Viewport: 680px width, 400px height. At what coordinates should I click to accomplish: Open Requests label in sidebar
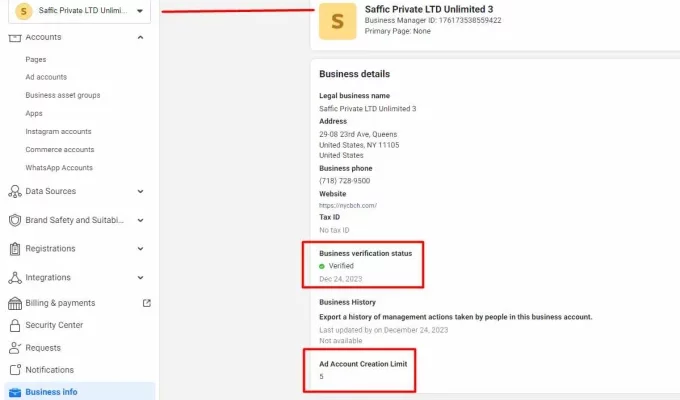[43, 348]
